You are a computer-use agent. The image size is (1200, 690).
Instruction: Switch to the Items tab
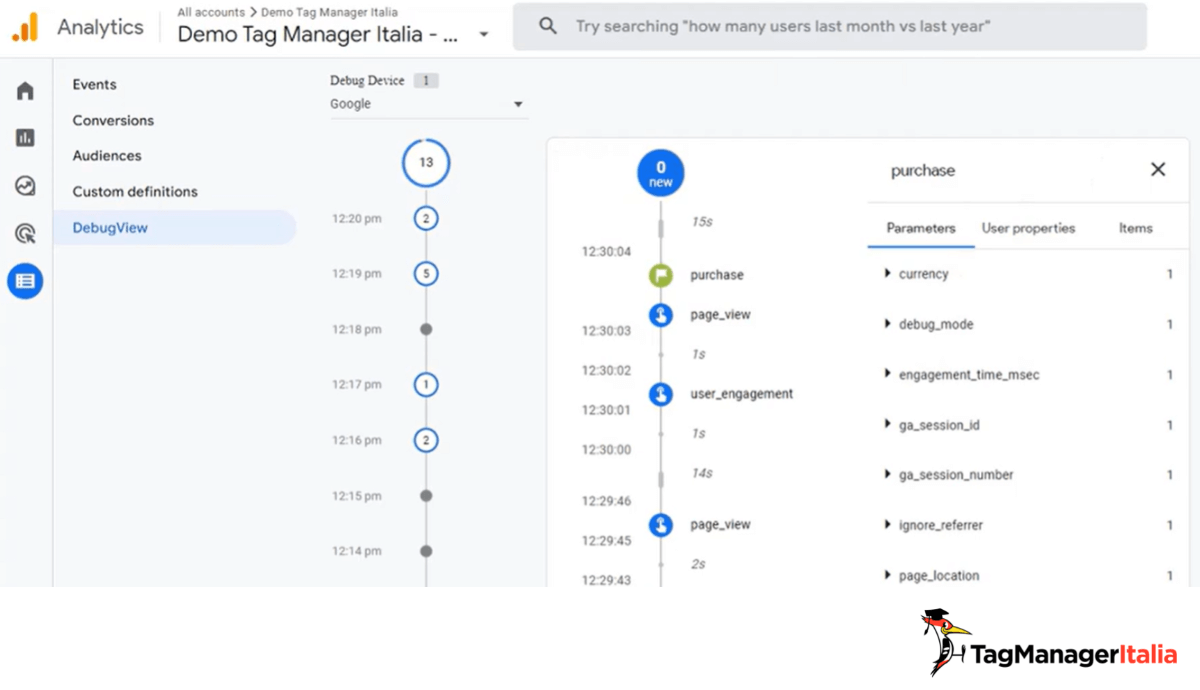point(1135,228)
